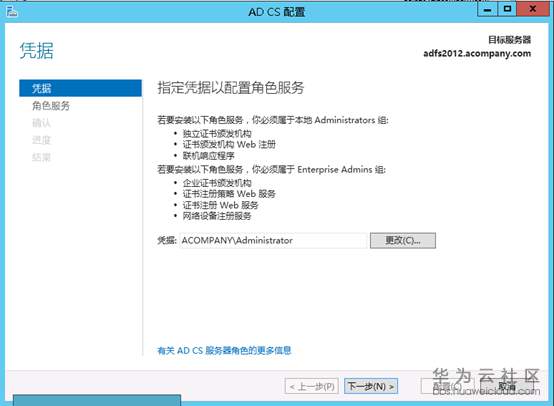Minimize the AD CS 配置 window
Screen dimensions: 554x406
[487, 9]
